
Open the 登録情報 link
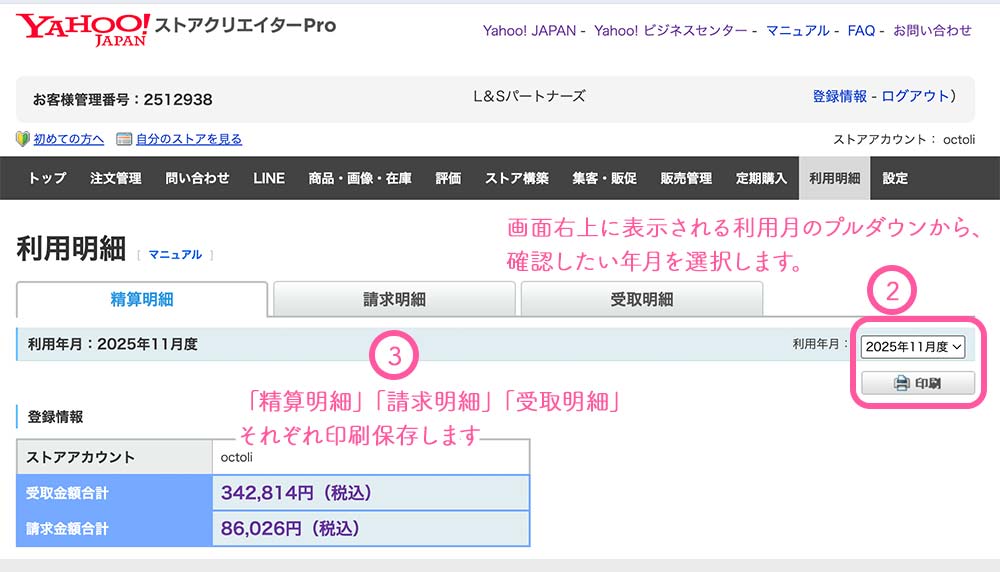[x=839, y=96]
